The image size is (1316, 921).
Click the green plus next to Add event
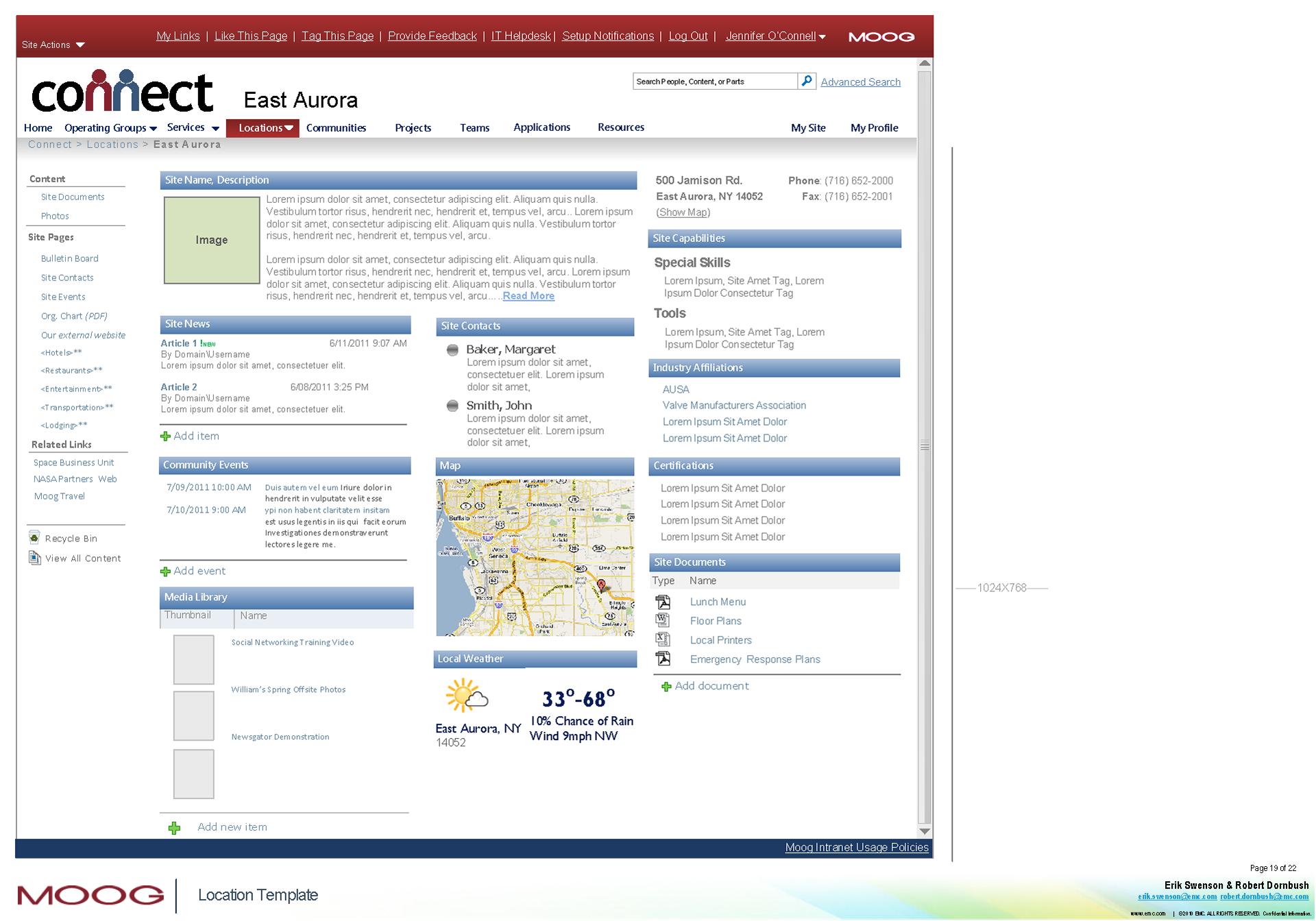[165, 572]
